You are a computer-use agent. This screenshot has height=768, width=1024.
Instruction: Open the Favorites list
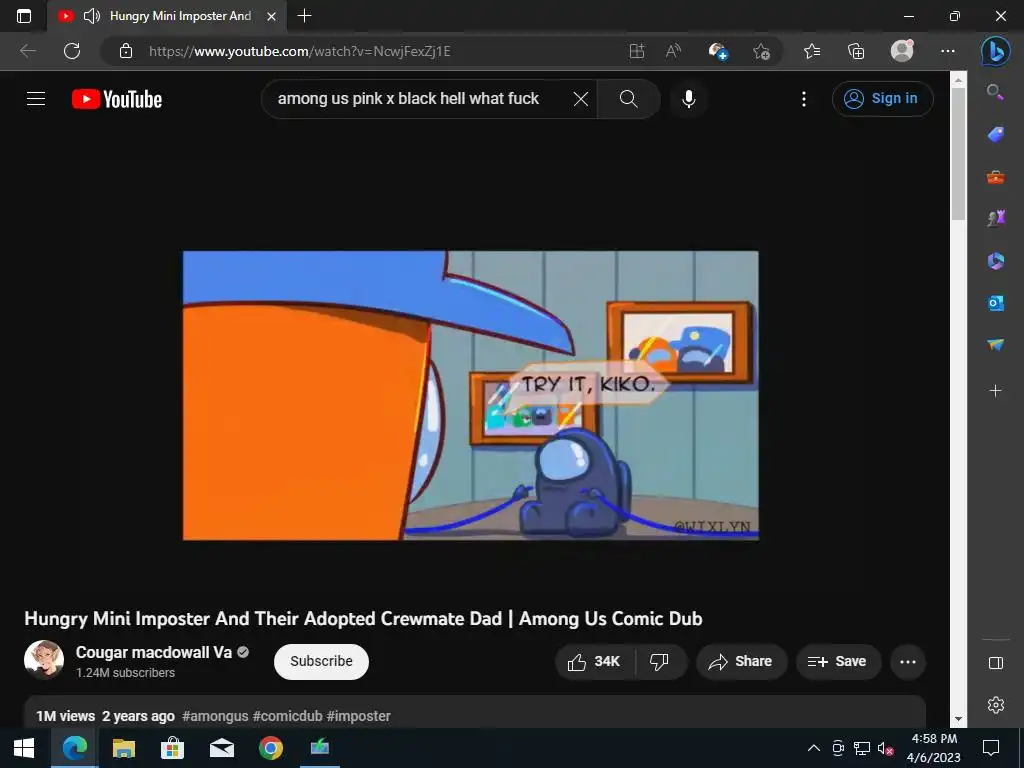pyautogui.click(x=812, y=51)
